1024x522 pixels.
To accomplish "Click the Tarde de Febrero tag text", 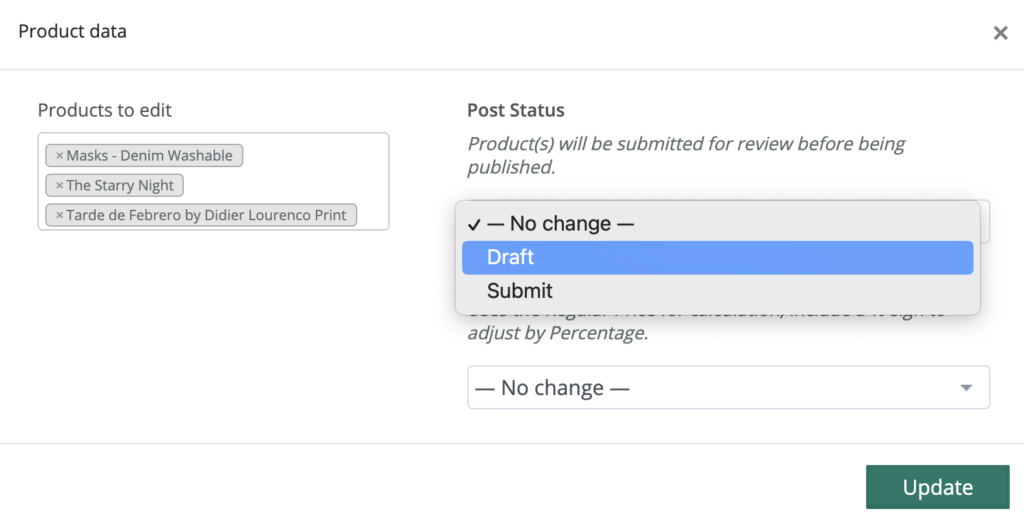I will (x=206, y=216).
